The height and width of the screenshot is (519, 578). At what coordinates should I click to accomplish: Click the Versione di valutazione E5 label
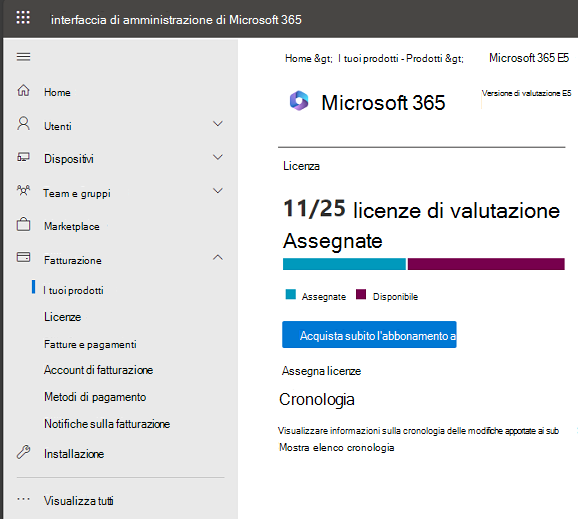(526, 93)
